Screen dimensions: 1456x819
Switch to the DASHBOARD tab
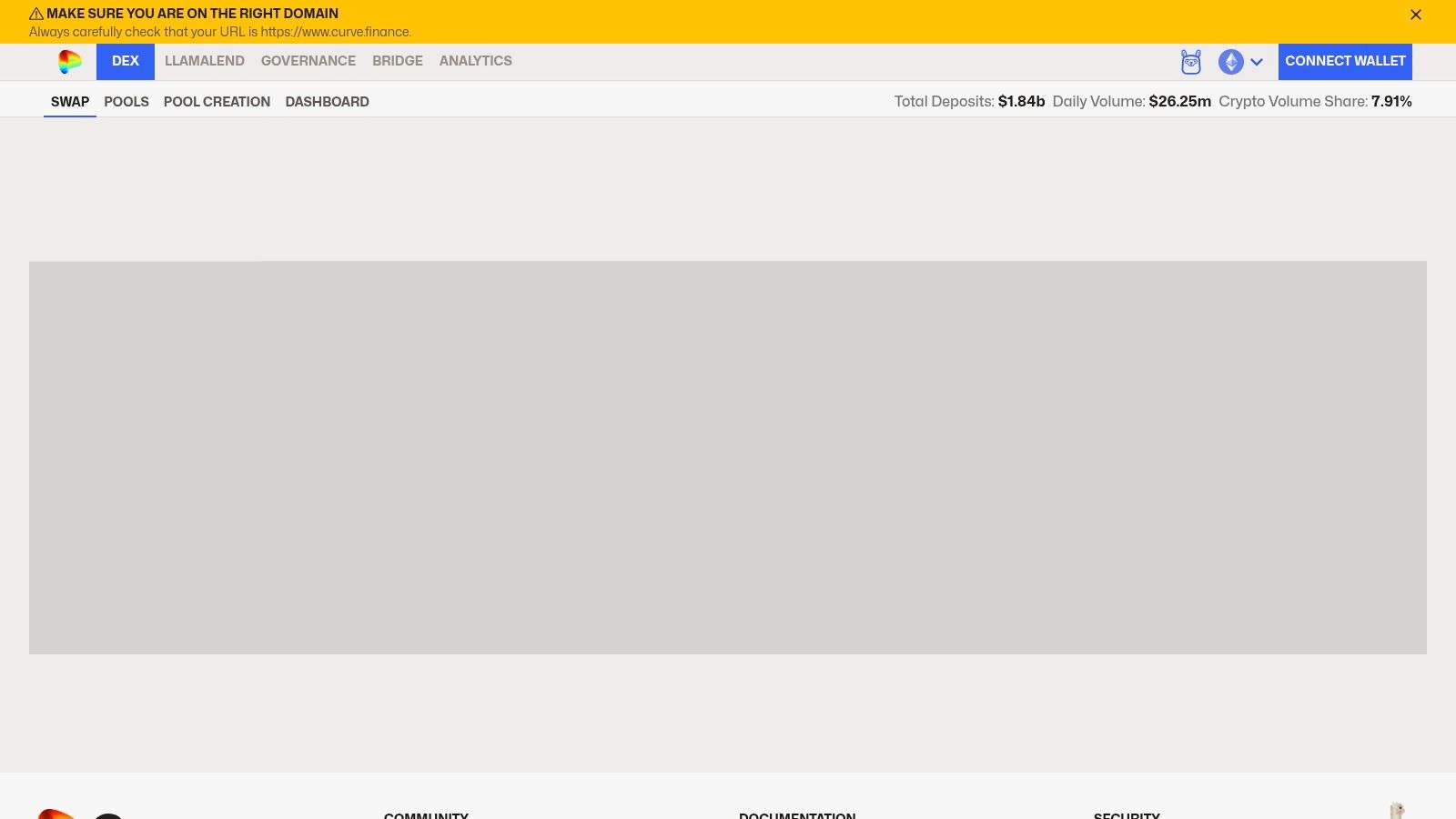click(328, 102)
